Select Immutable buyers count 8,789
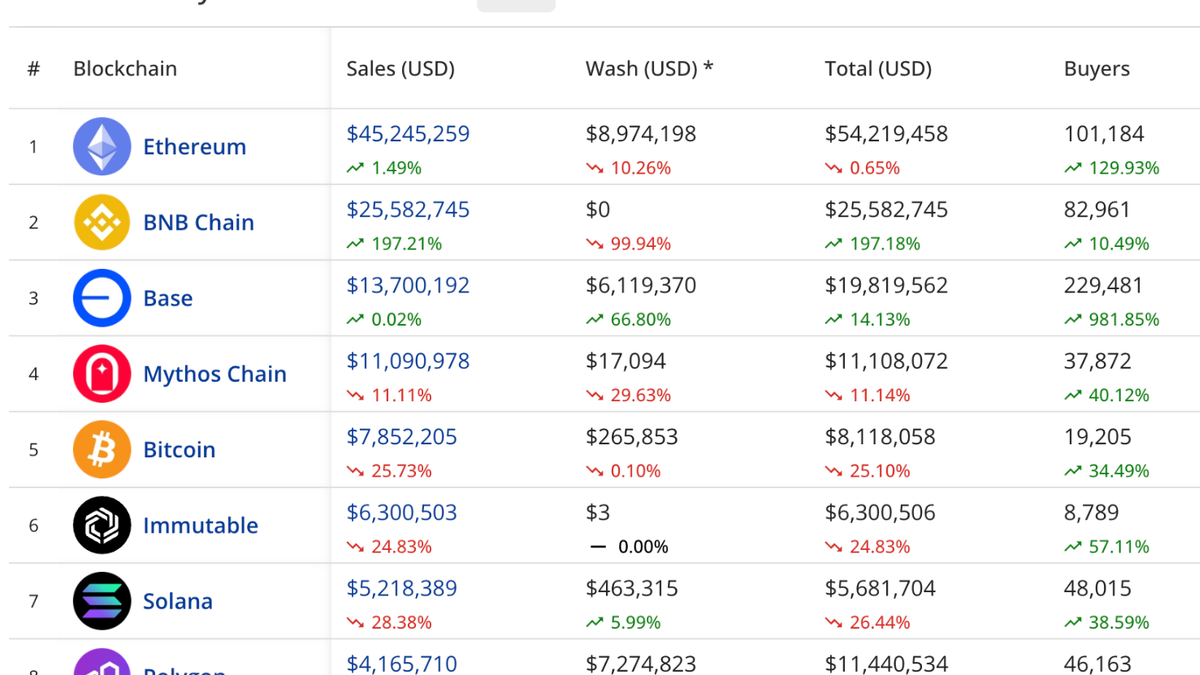This screenshot has width=1200, height=675. (x=1092, y=512)
